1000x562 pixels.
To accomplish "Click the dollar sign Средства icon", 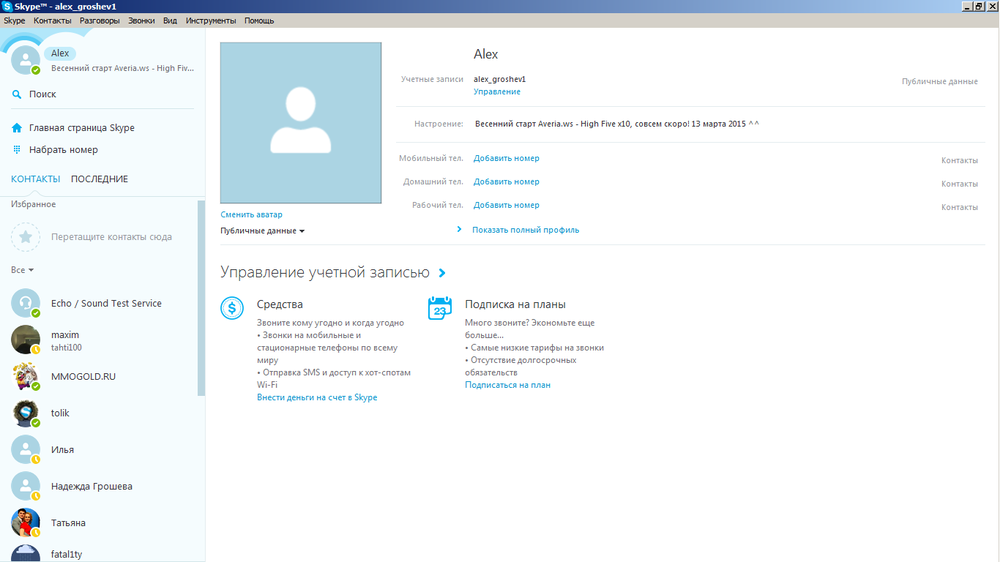I will (x=232, y=309).
